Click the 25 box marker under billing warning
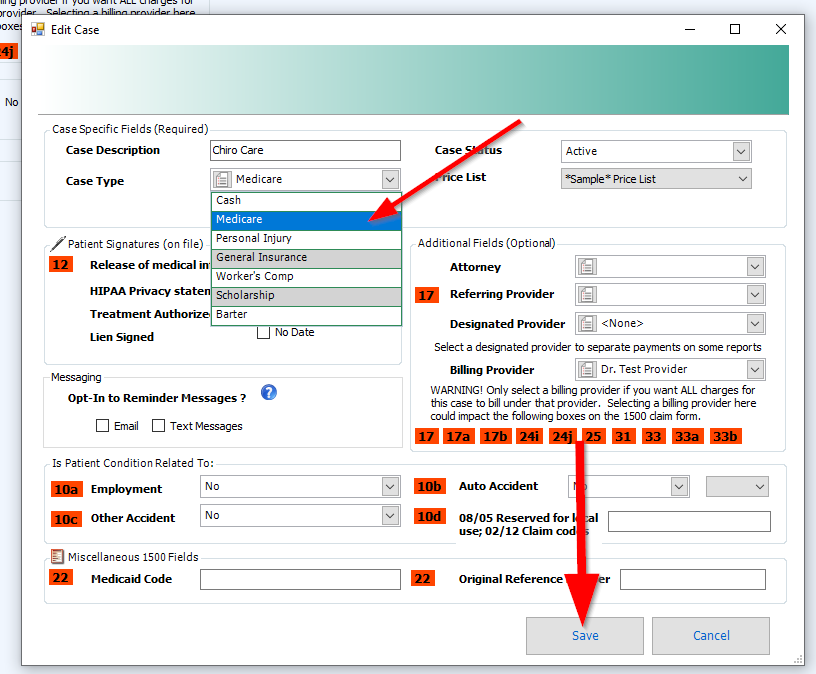Viewport: 816px width, 674px height. (593, 436)
